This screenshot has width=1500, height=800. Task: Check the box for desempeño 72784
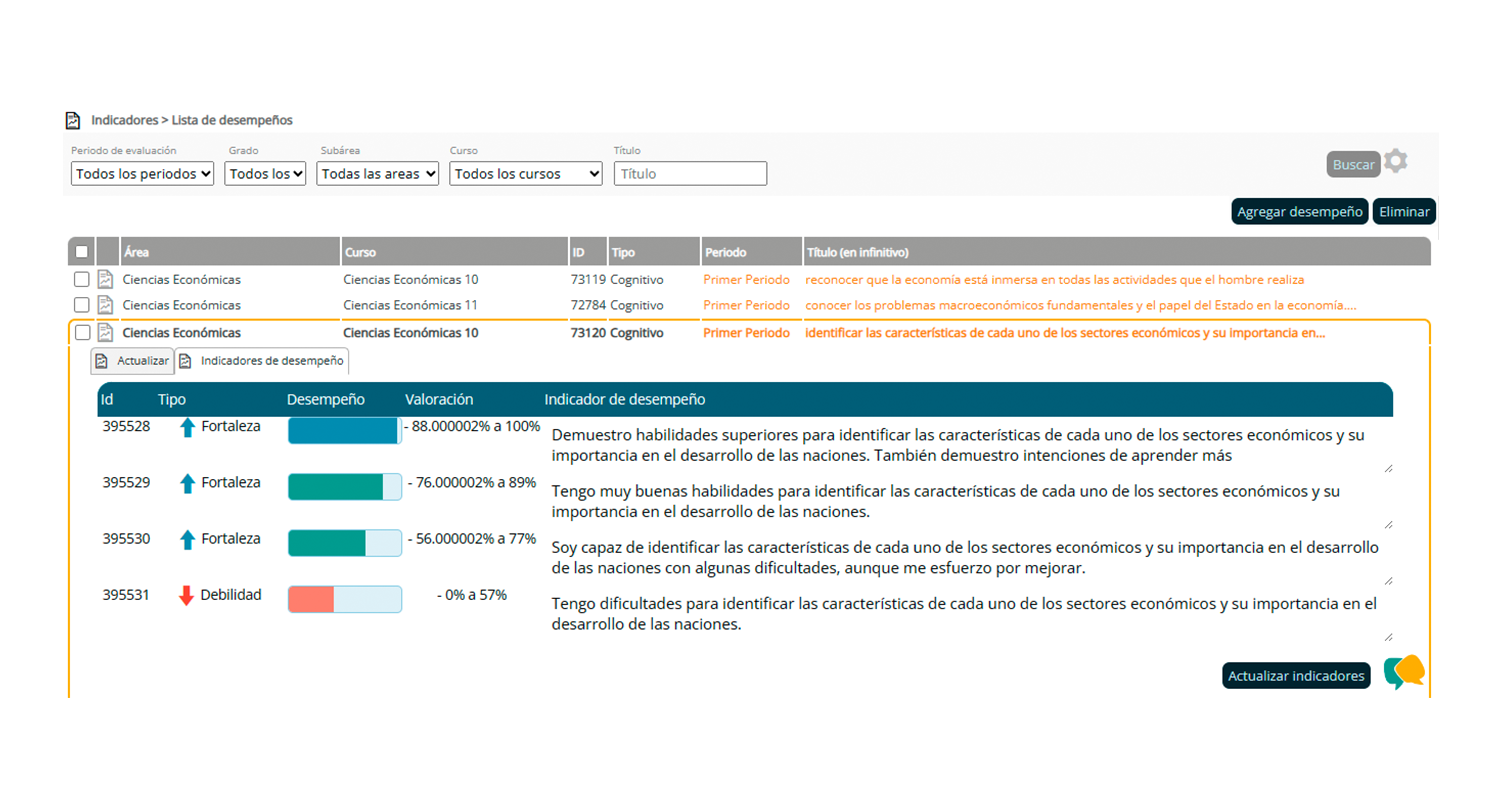click(82, 305)
